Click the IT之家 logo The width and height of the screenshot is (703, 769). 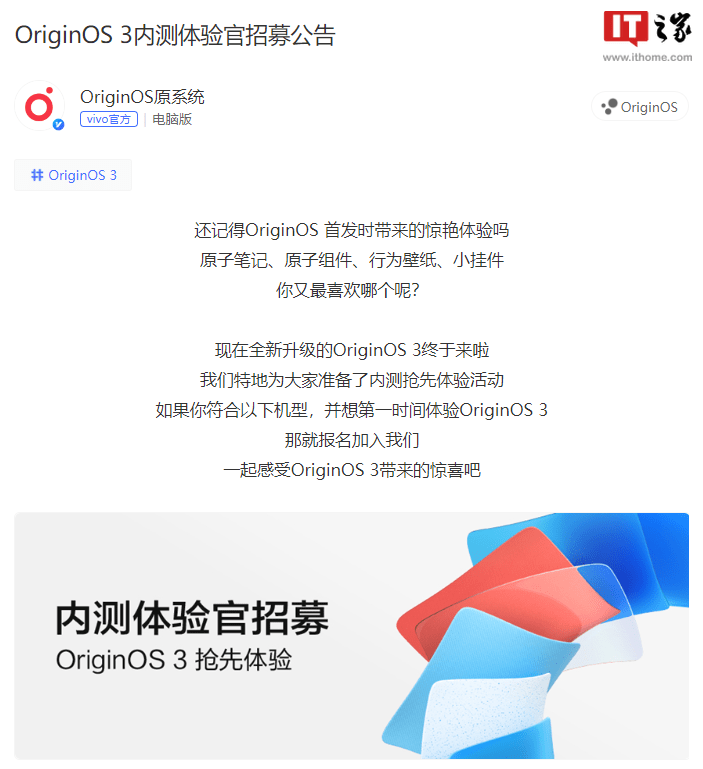(x=647, y=28)
